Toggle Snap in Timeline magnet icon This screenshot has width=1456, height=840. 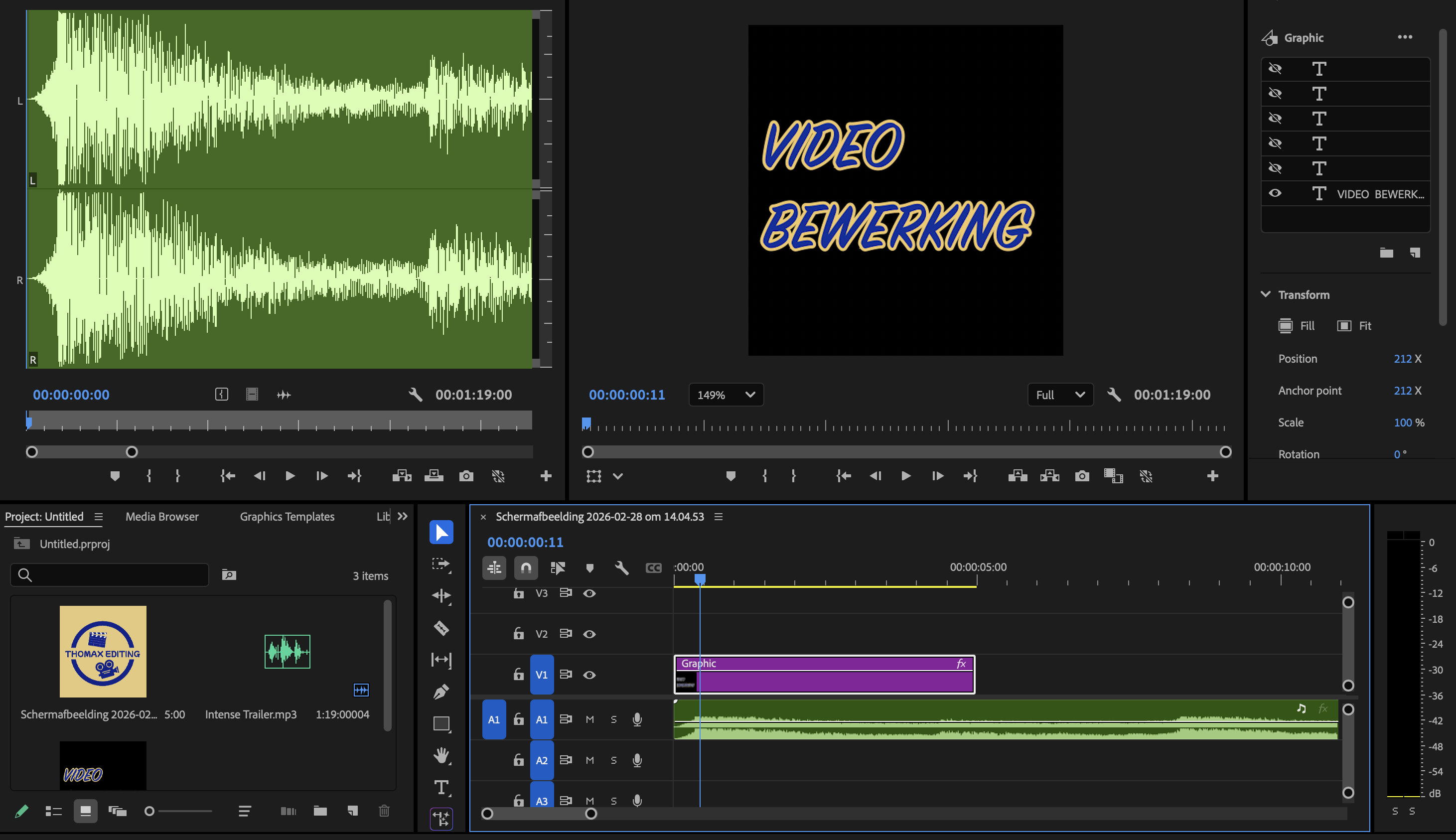(526, 567)
